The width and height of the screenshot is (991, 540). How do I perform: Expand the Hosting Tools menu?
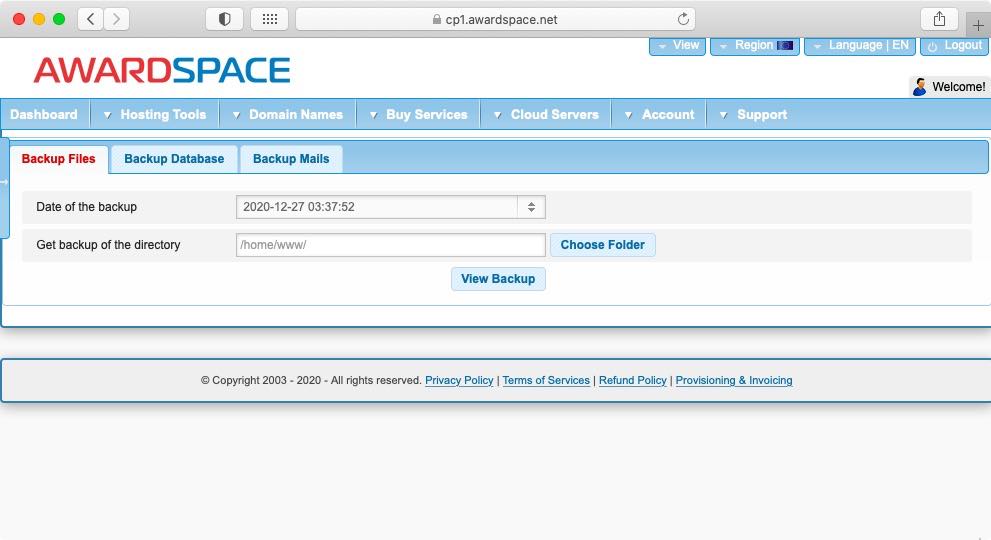click(x=155, y=114)
